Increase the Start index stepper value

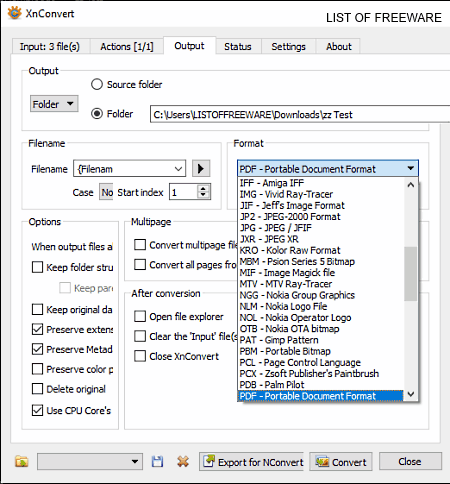click(x=203, y=188)
